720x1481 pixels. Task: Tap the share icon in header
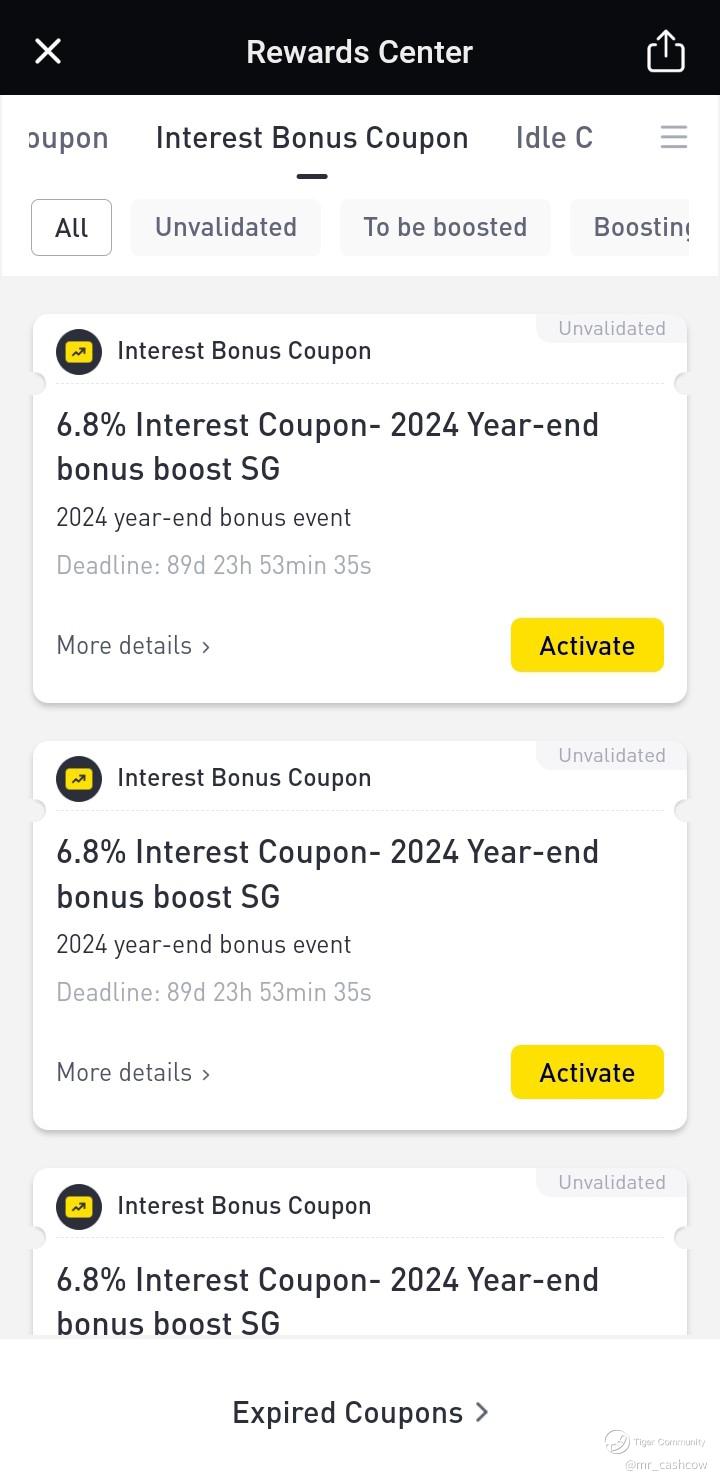pyautogui.click(x=665, y=51)
